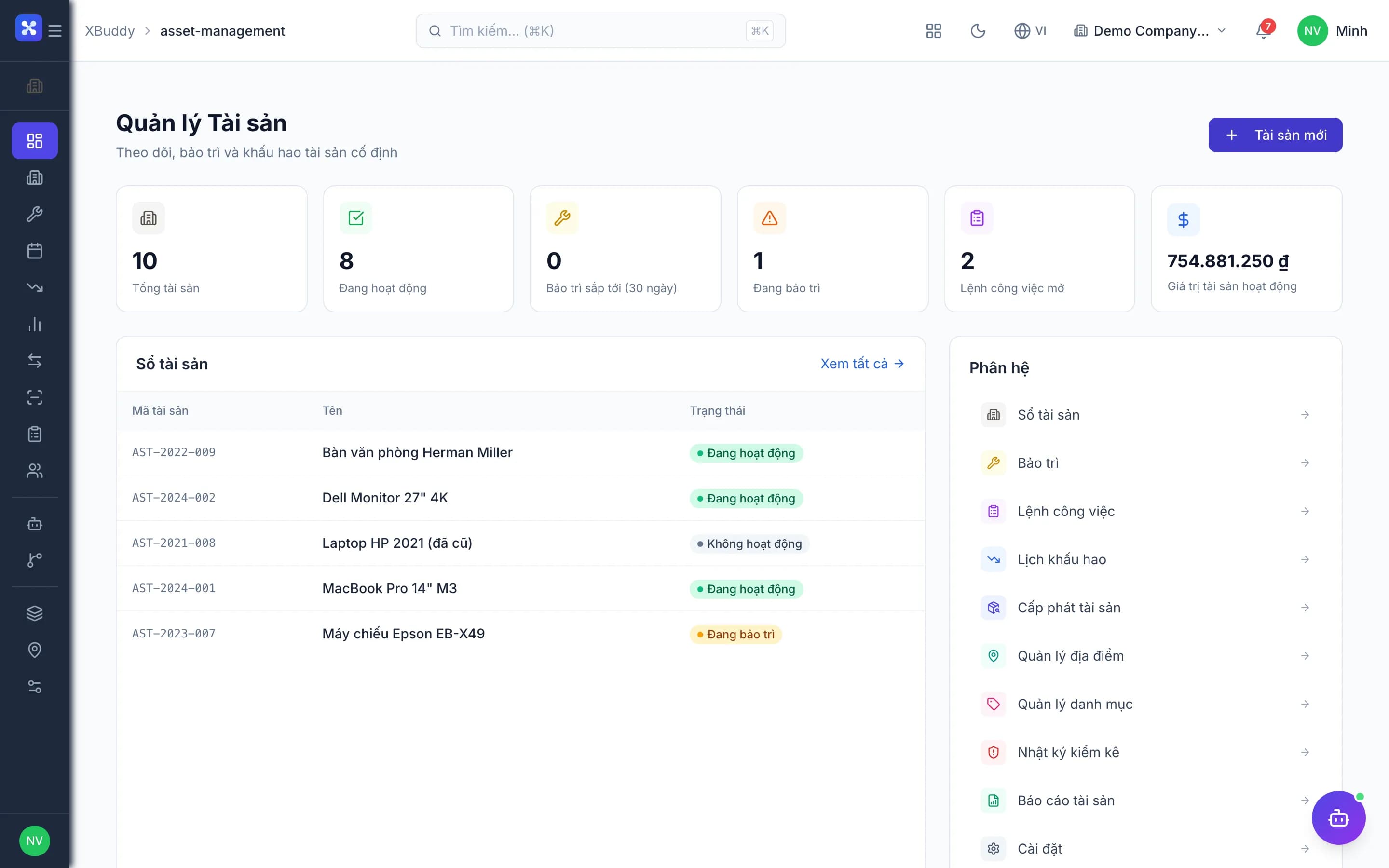Open the apps grid icon in top bar

click(x=933, y=31)
